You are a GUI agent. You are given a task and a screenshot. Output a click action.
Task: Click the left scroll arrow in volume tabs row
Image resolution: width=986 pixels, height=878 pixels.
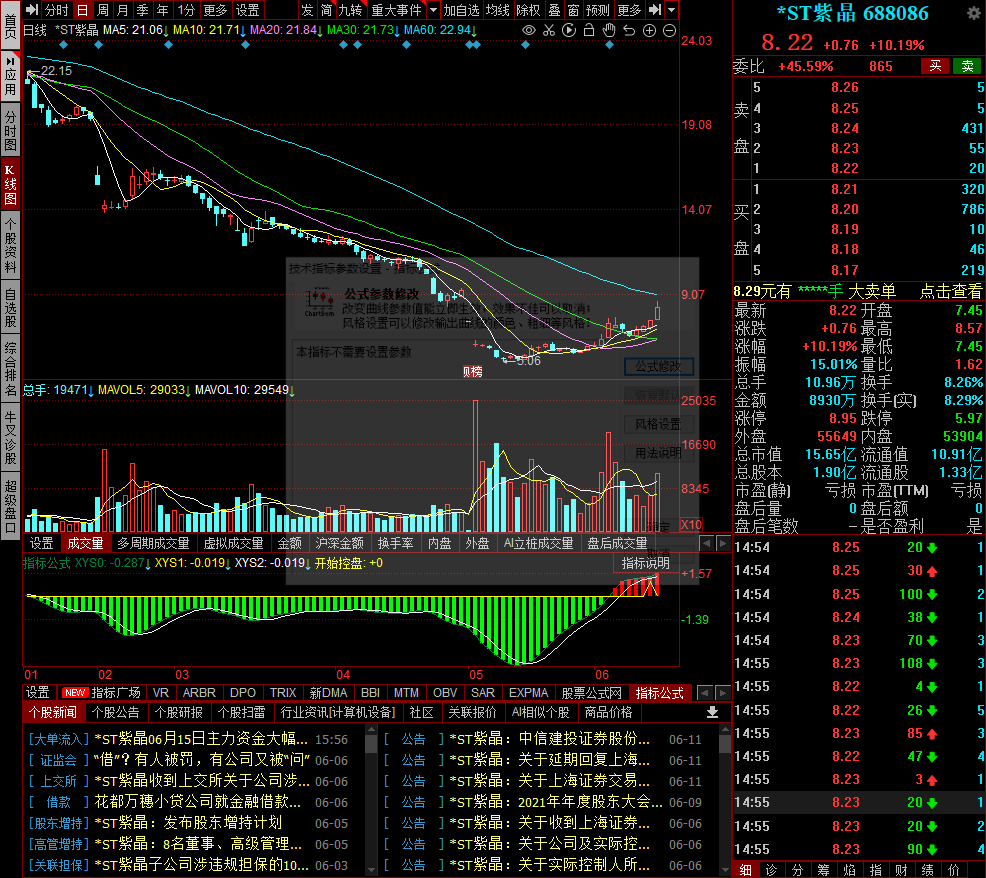(x=706, y=543)
